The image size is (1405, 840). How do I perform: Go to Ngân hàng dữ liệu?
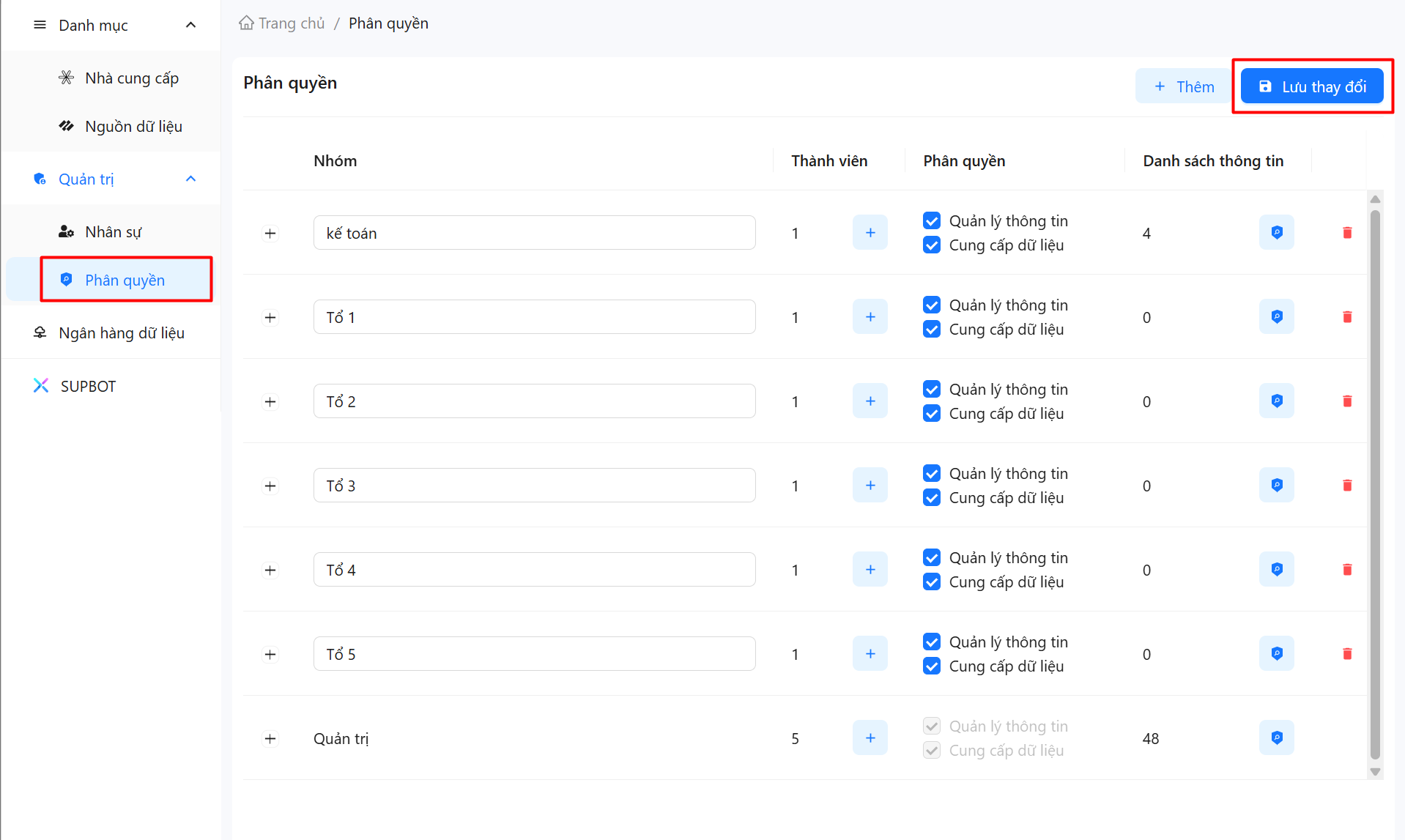pyautogui.click(x=121, y=333)
